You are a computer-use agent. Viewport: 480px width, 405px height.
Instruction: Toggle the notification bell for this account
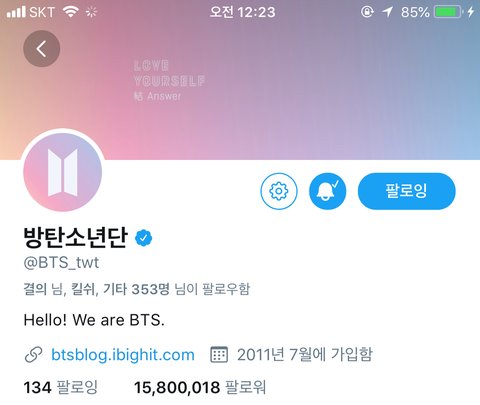(x=327, y=191)
